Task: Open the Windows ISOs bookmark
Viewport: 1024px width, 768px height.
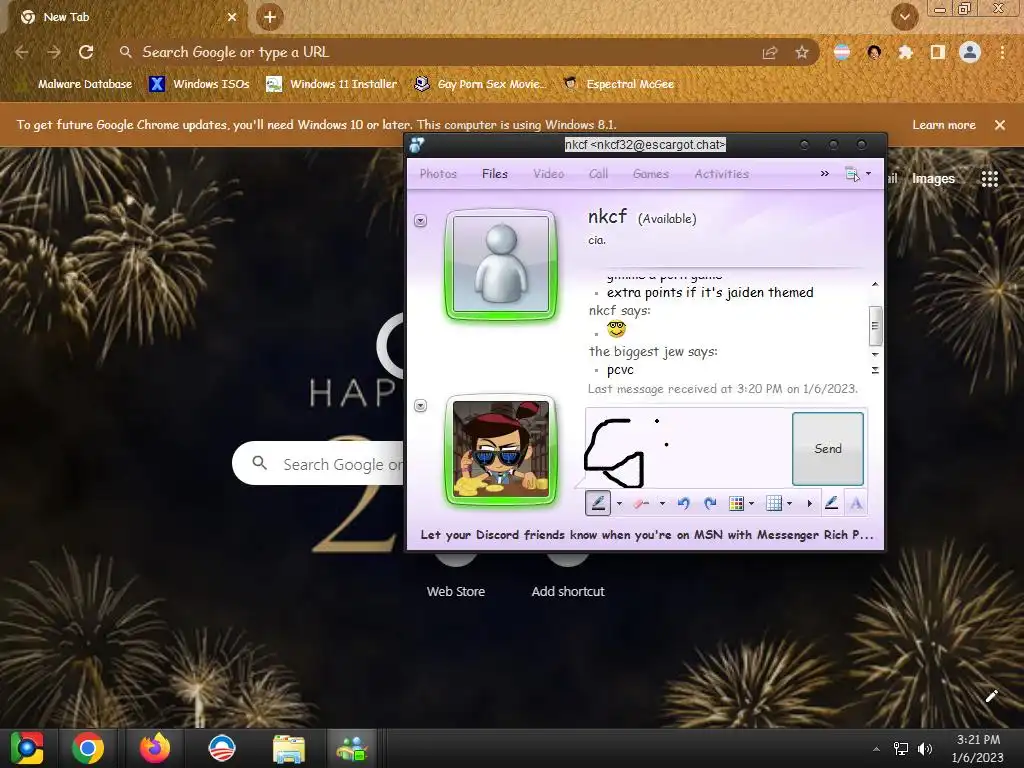Action: tap(199, 84)
